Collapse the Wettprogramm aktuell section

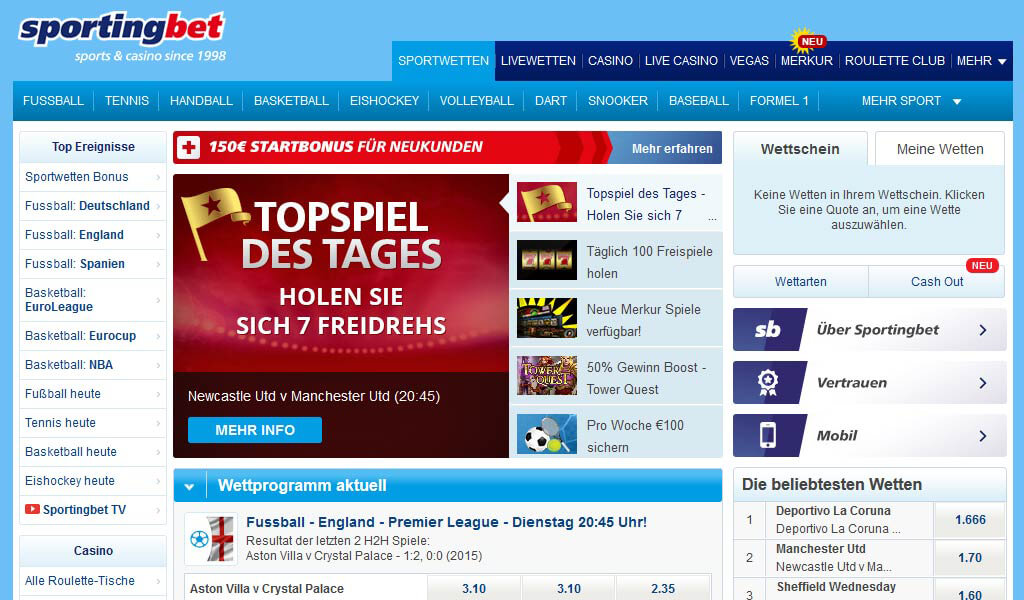coord(189,486)
